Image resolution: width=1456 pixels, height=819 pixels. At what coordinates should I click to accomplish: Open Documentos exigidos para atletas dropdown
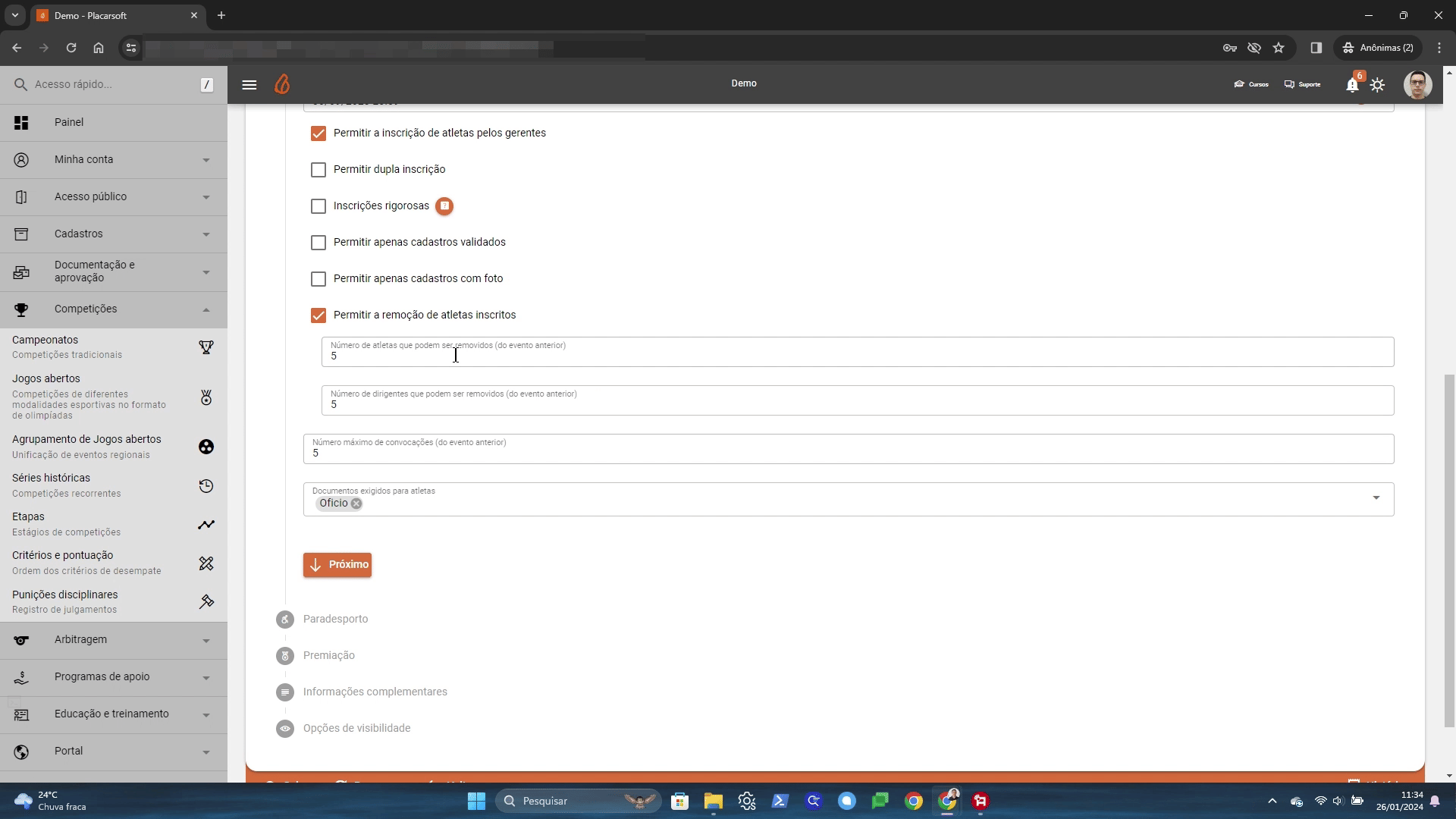pyautogui.click(x=1376, y=498)
